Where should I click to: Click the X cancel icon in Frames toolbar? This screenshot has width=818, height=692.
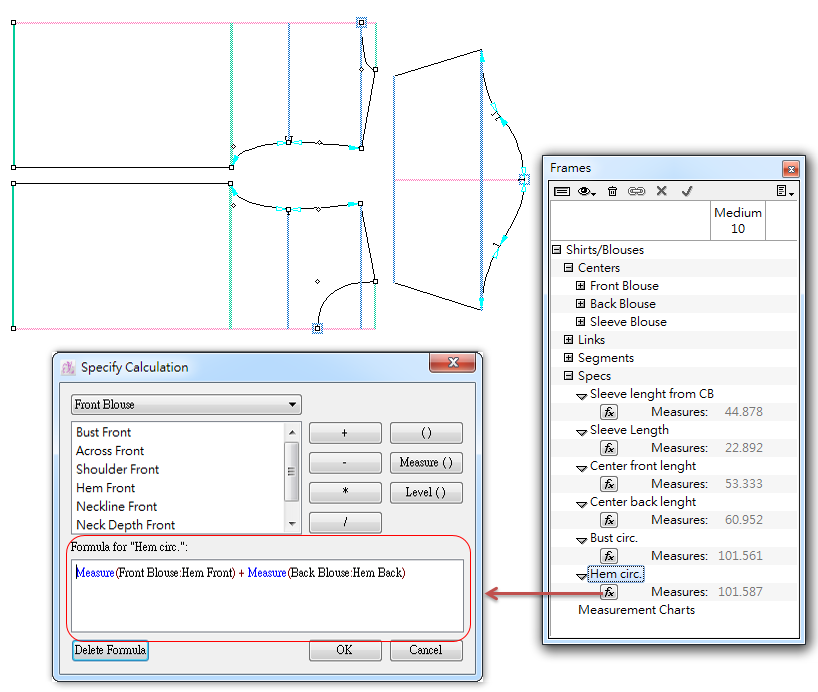click(x=662, y=191)
